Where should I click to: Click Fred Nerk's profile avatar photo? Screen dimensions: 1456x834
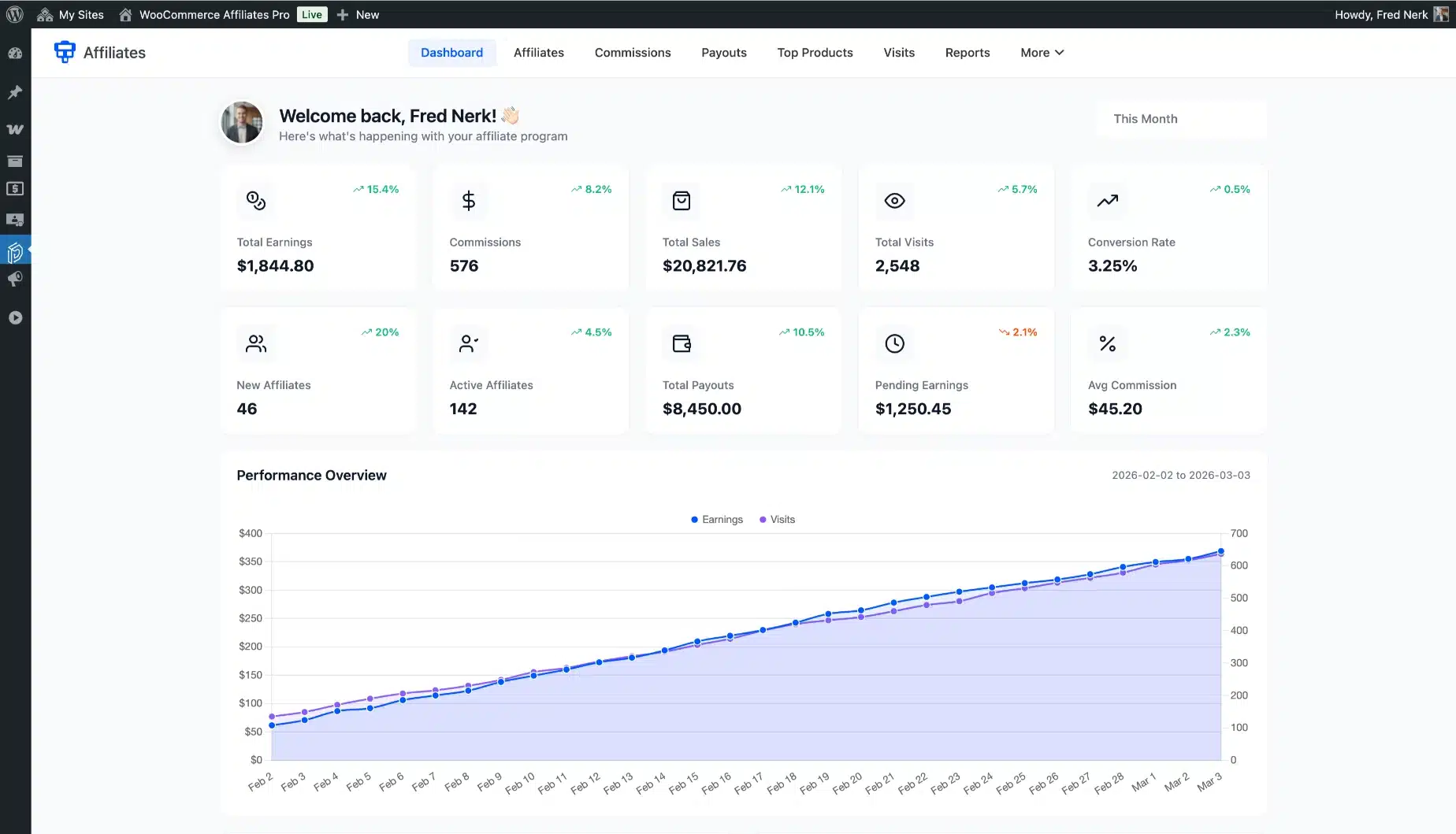point(242,123)
